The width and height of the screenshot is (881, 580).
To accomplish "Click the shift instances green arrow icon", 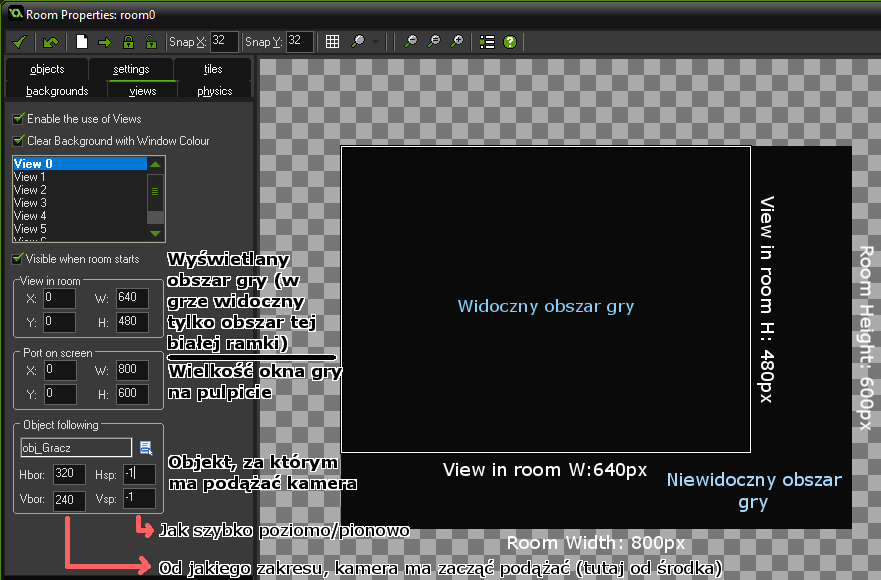I will tap(104, 42).
